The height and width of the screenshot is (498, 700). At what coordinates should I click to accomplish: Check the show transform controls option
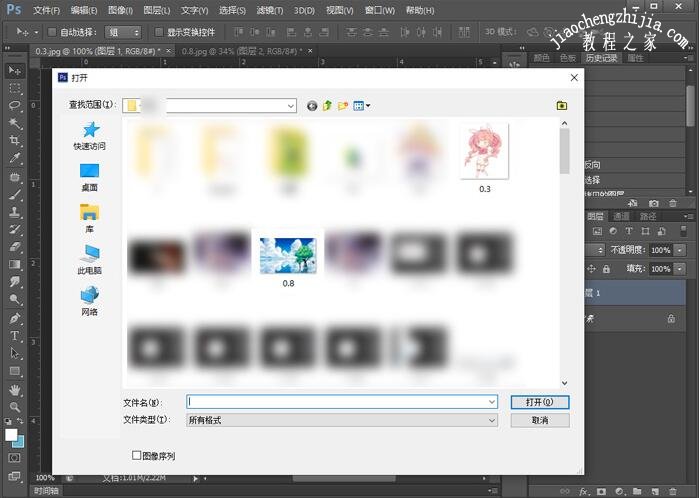159,32
